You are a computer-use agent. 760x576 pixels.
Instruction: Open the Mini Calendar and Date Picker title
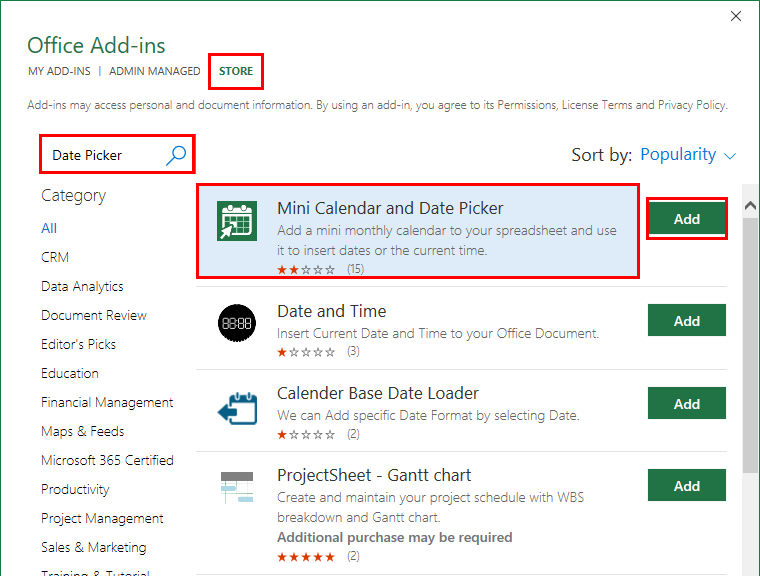[x=390, y=208]
